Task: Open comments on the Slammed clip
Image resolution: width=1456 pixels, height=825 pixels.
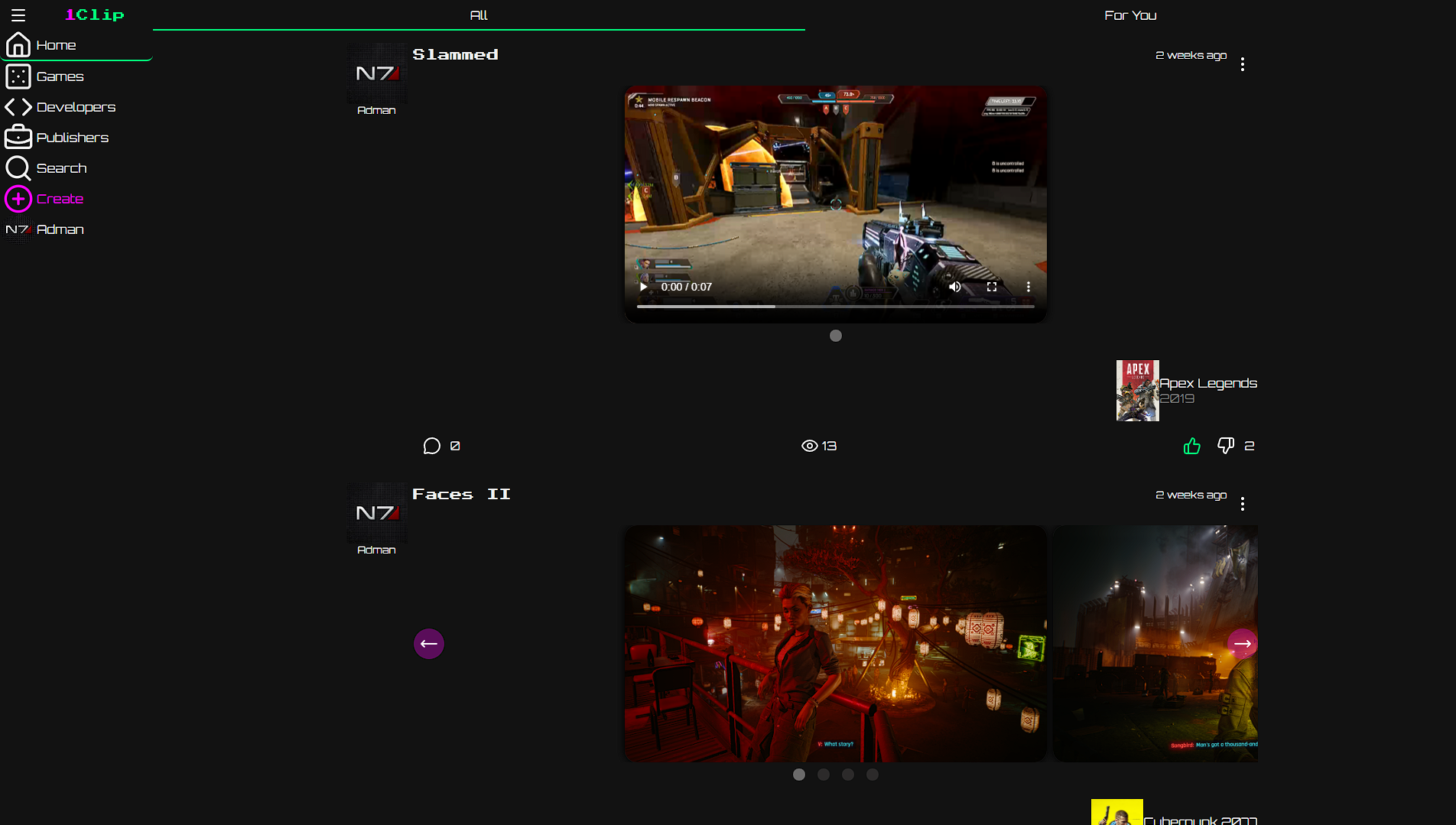Action: [x=432, y=446]
